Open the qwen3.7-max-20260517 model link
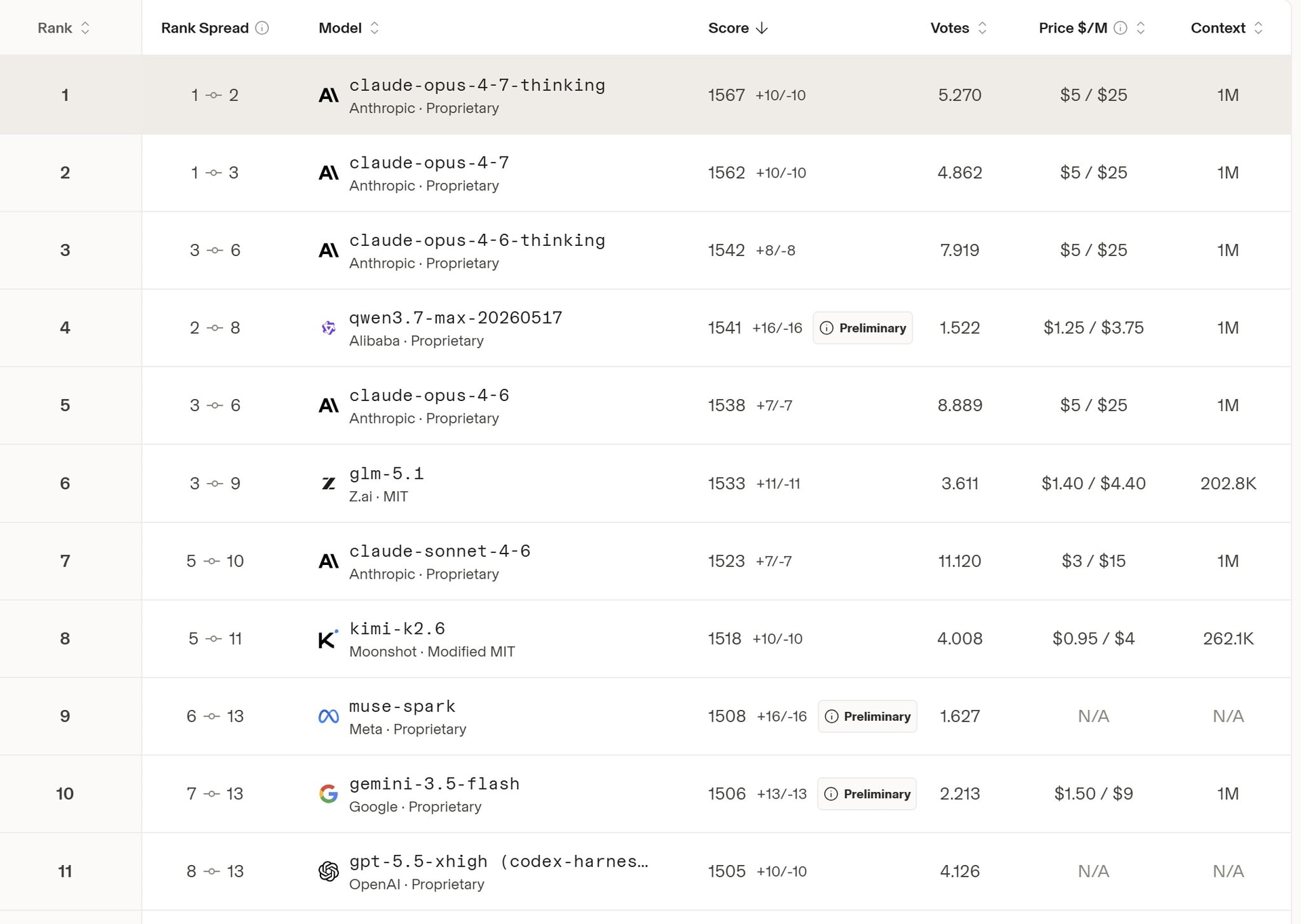 coord(455,318)
